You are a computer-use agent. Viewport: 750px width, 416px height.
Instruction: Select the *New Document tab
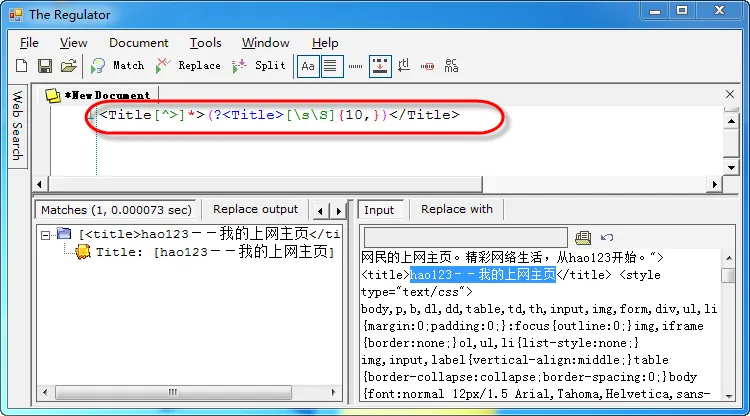tap(100, 95)
